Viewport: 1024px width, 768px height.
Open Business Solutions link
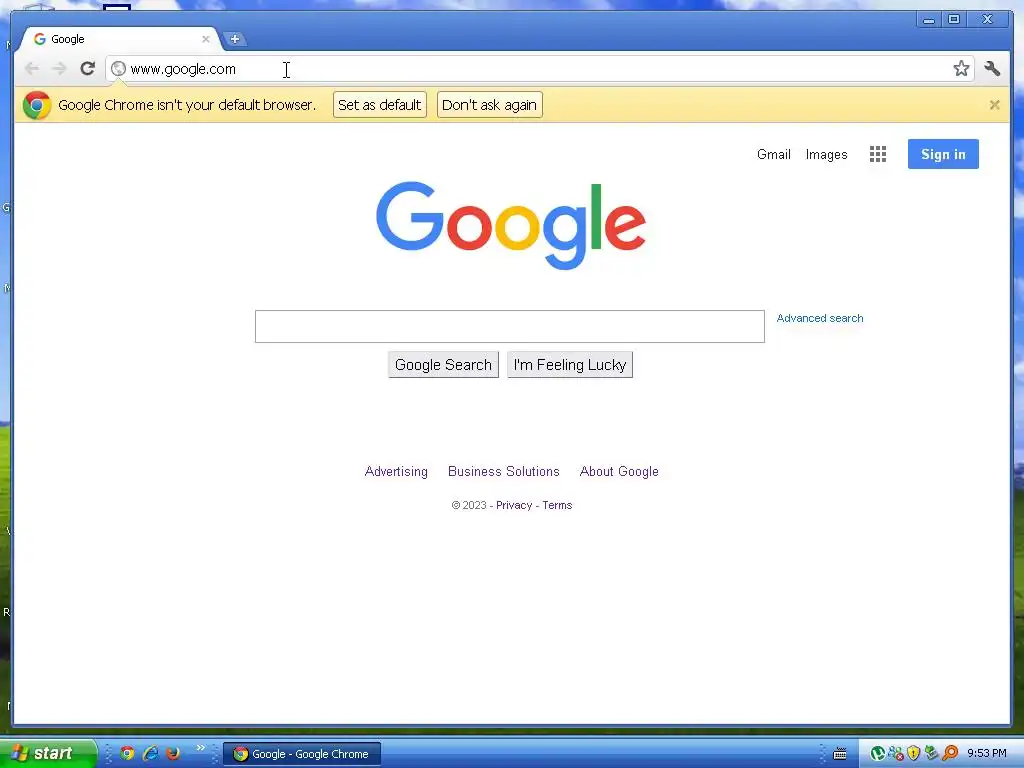[504, 472]
